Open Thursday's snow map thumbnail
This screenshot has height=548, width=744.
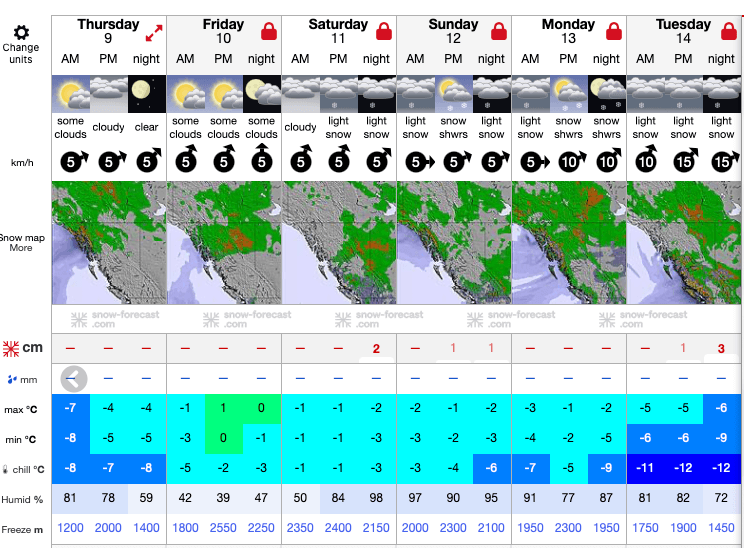108,243
